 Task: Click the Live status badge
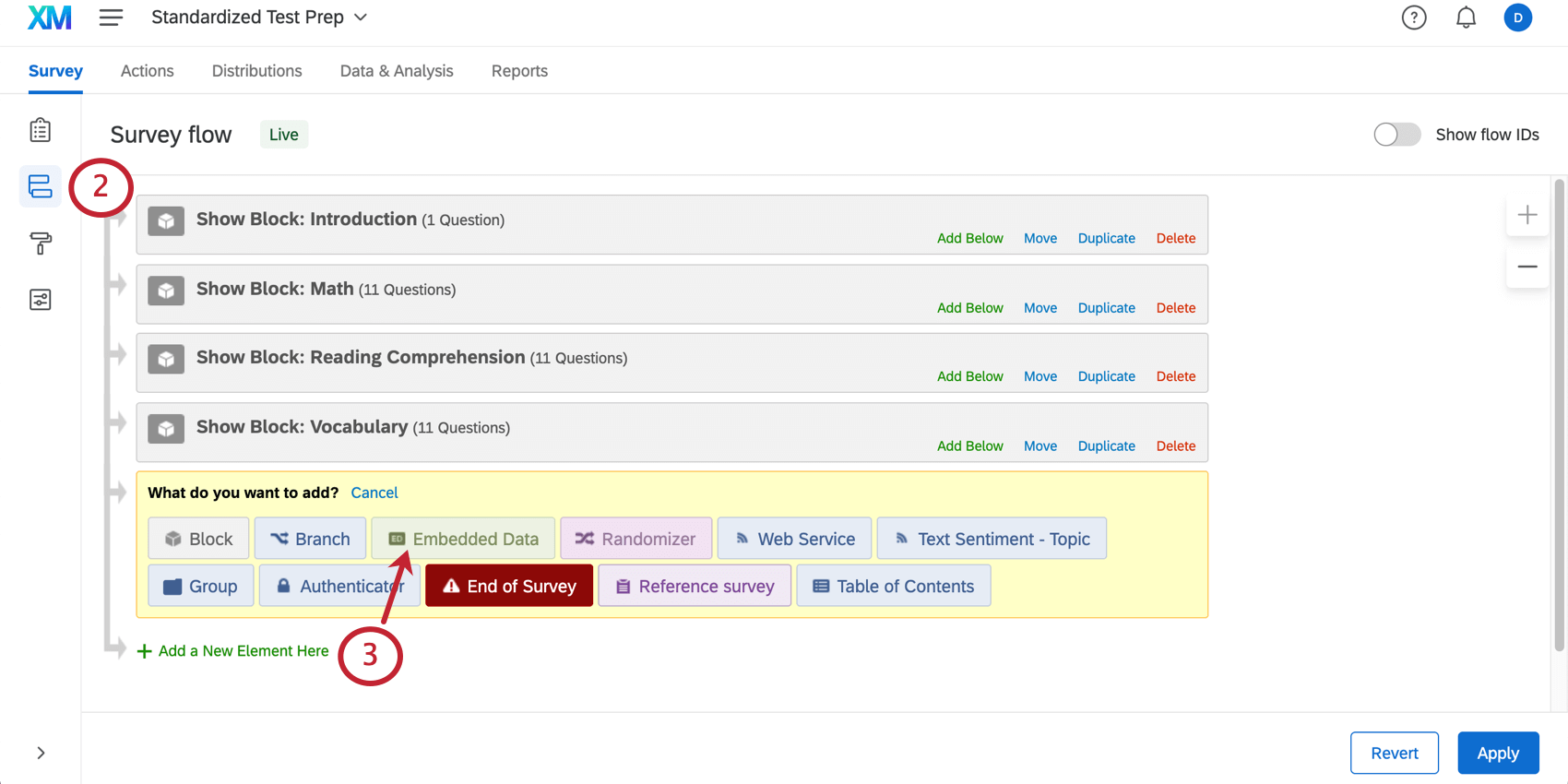click(x=283, y=135)
